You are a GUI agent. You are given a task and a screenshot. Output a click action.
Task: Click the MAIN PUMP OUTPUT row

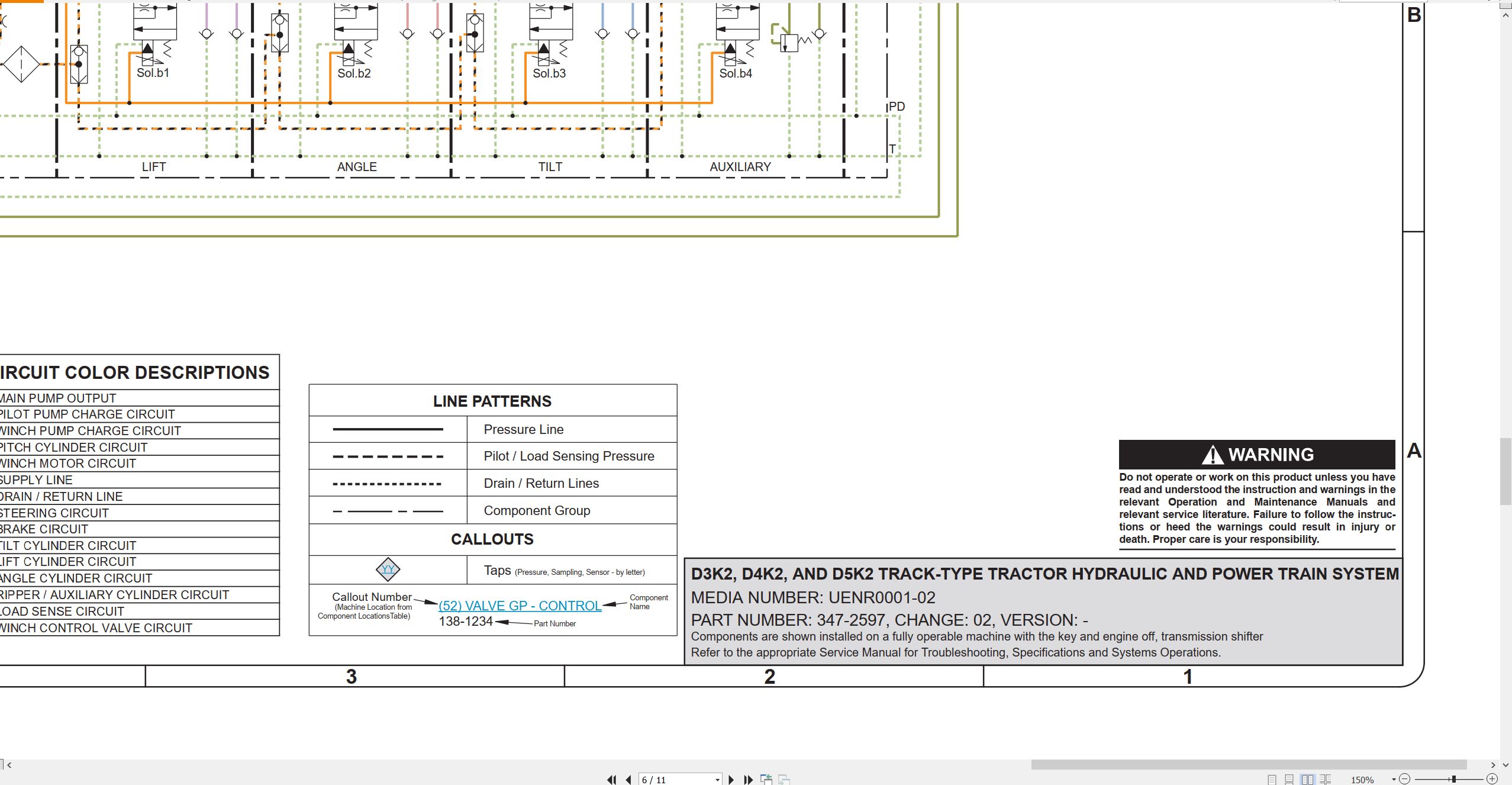139,398
